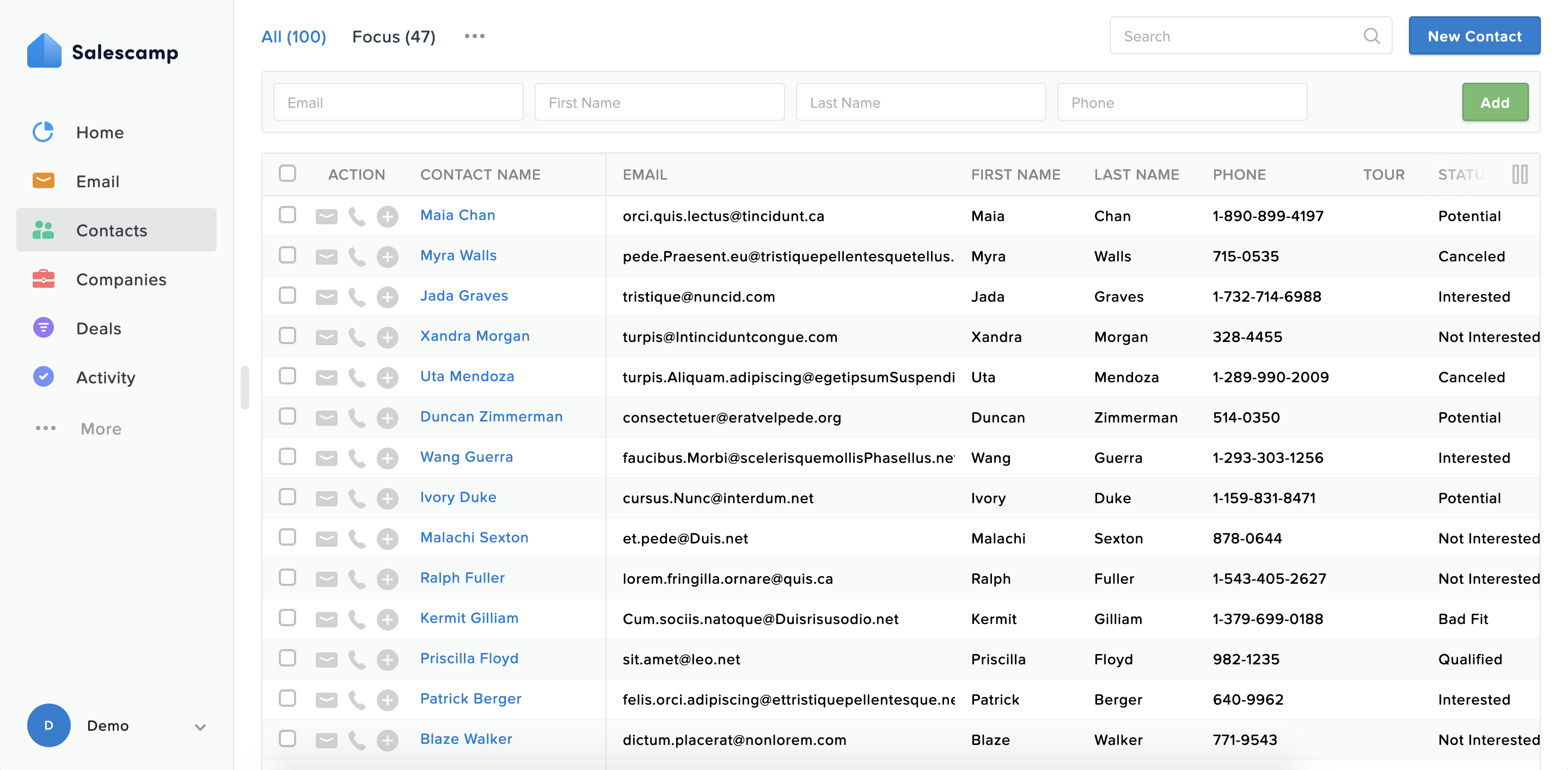Check the box for Myra Walls
This screenshot has height=770, width=1568.
[287, 255]
